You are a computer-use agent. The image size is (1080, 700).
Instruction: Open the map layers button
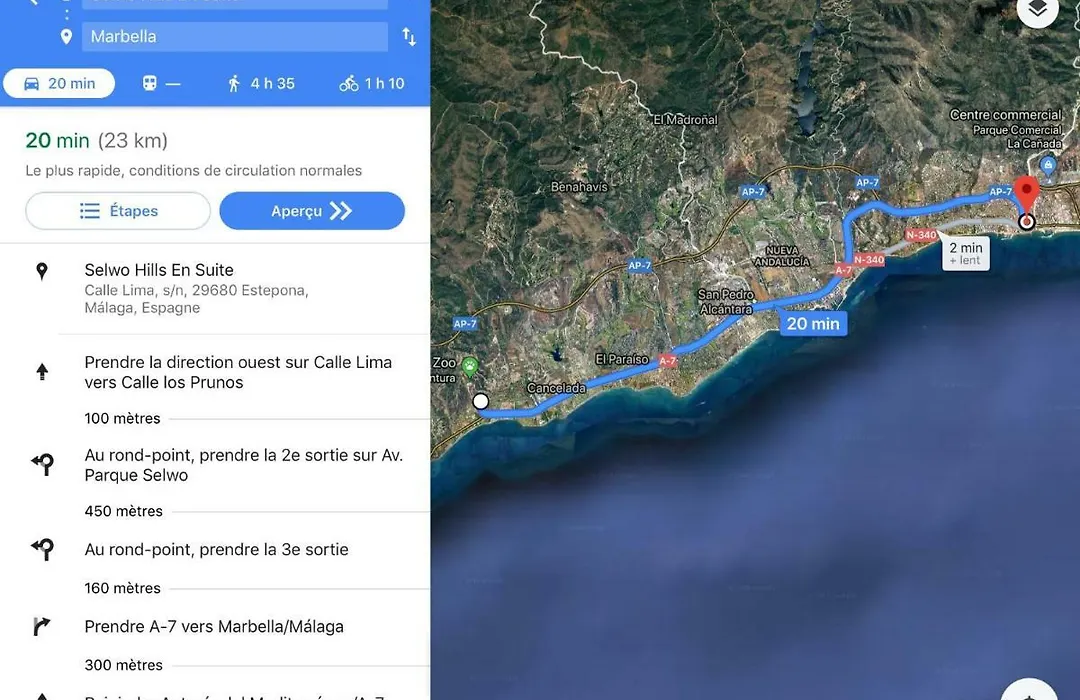pyautogui.click(x=1037, y=10)
